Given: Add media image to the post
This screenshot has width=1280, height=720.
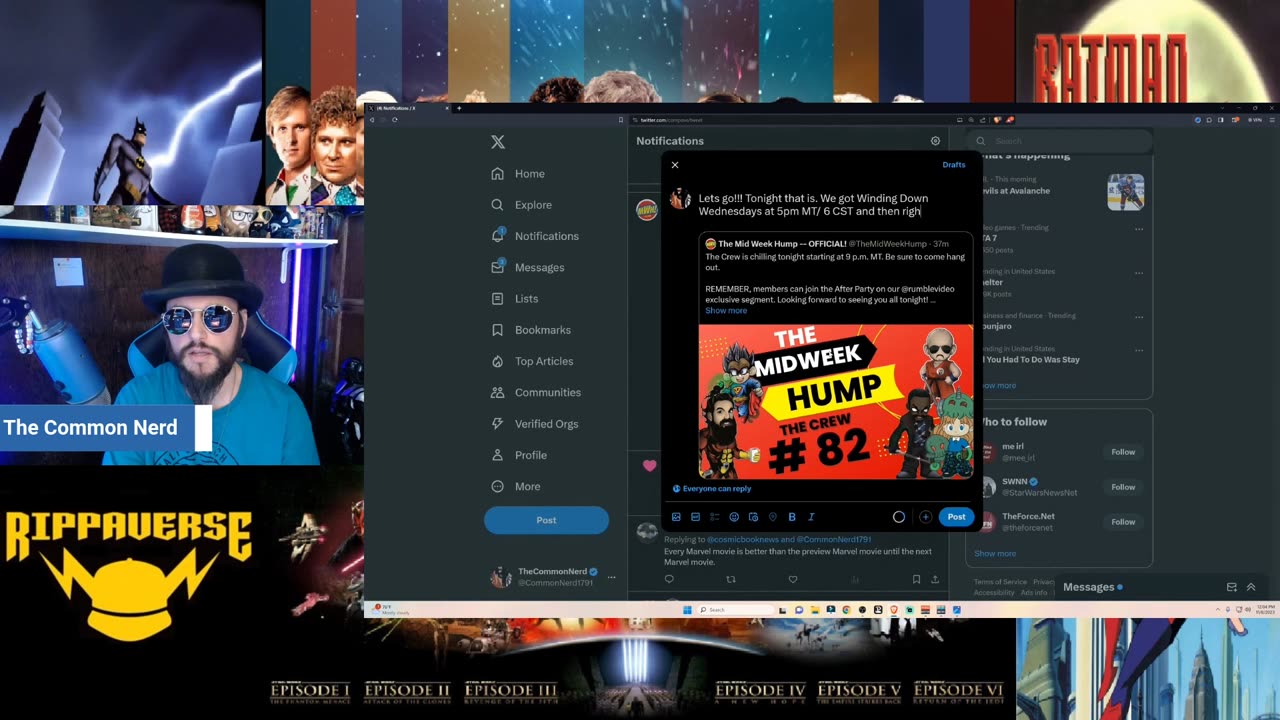Looking at the screenshot, I should (676, 517).
